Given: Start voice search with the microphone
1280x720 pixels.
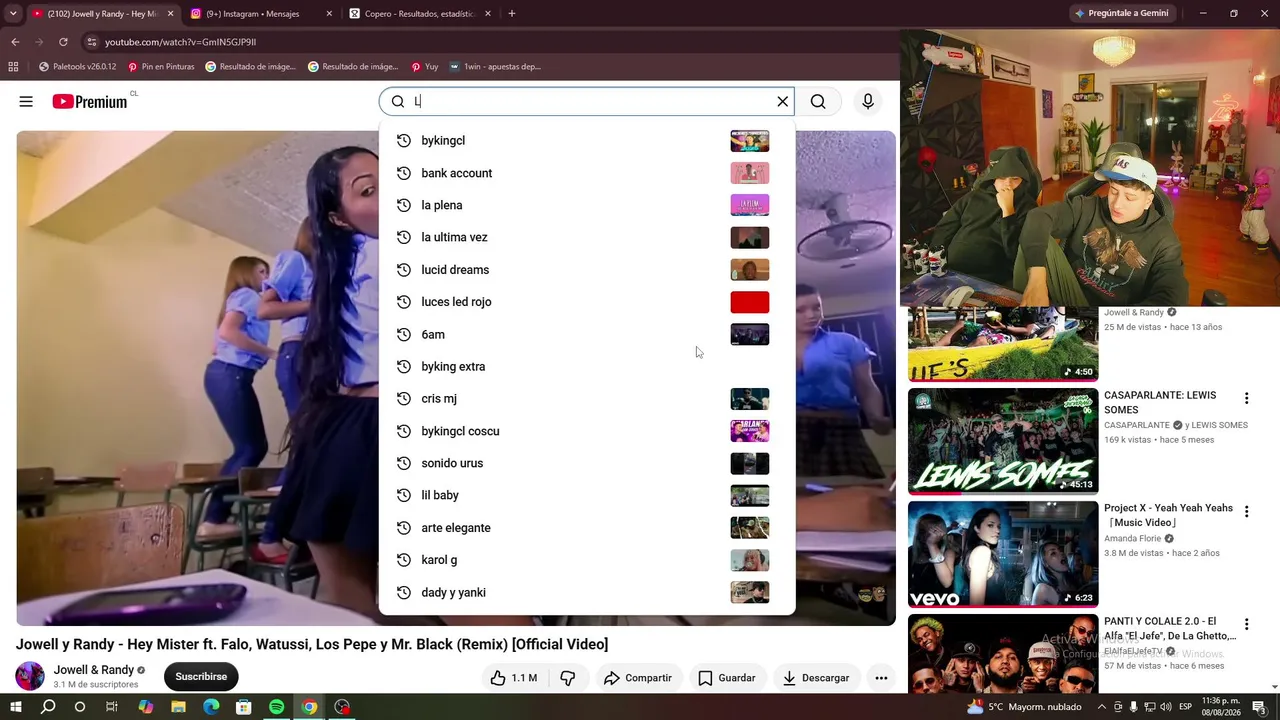Looking at the screenshot, I should click(x=868, y=101).
